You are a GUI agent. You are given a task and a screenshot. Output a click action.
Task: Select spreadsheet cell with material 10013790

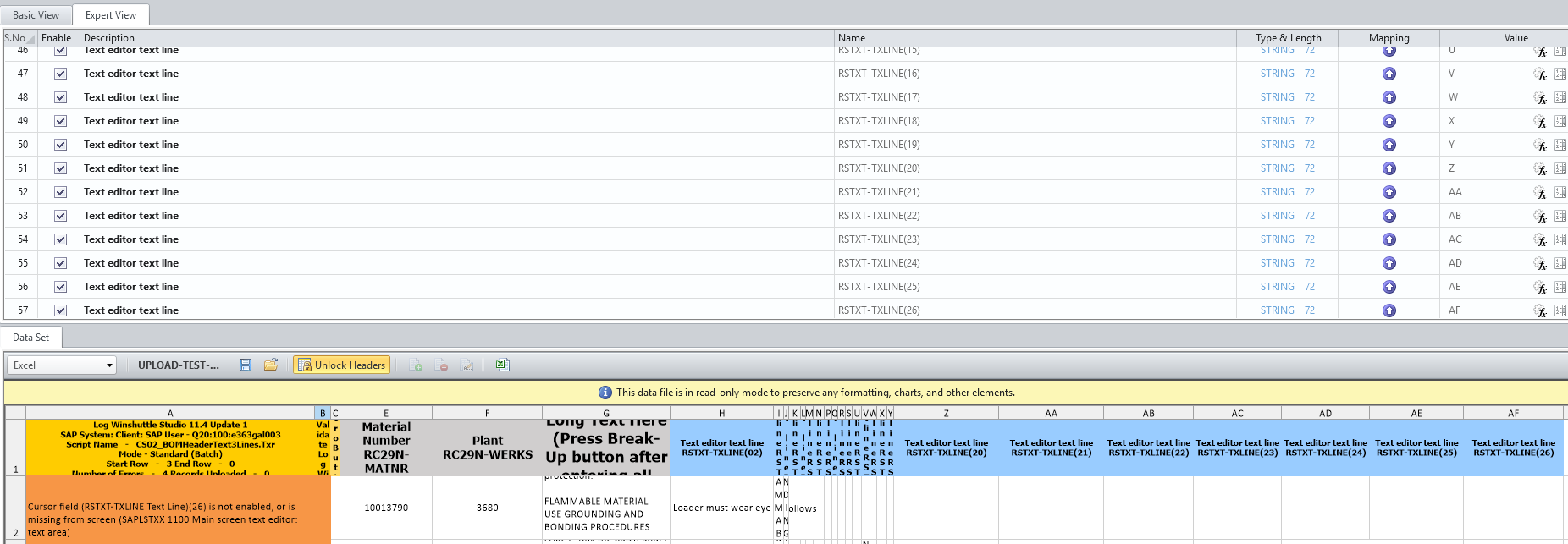tap(386, 508)
